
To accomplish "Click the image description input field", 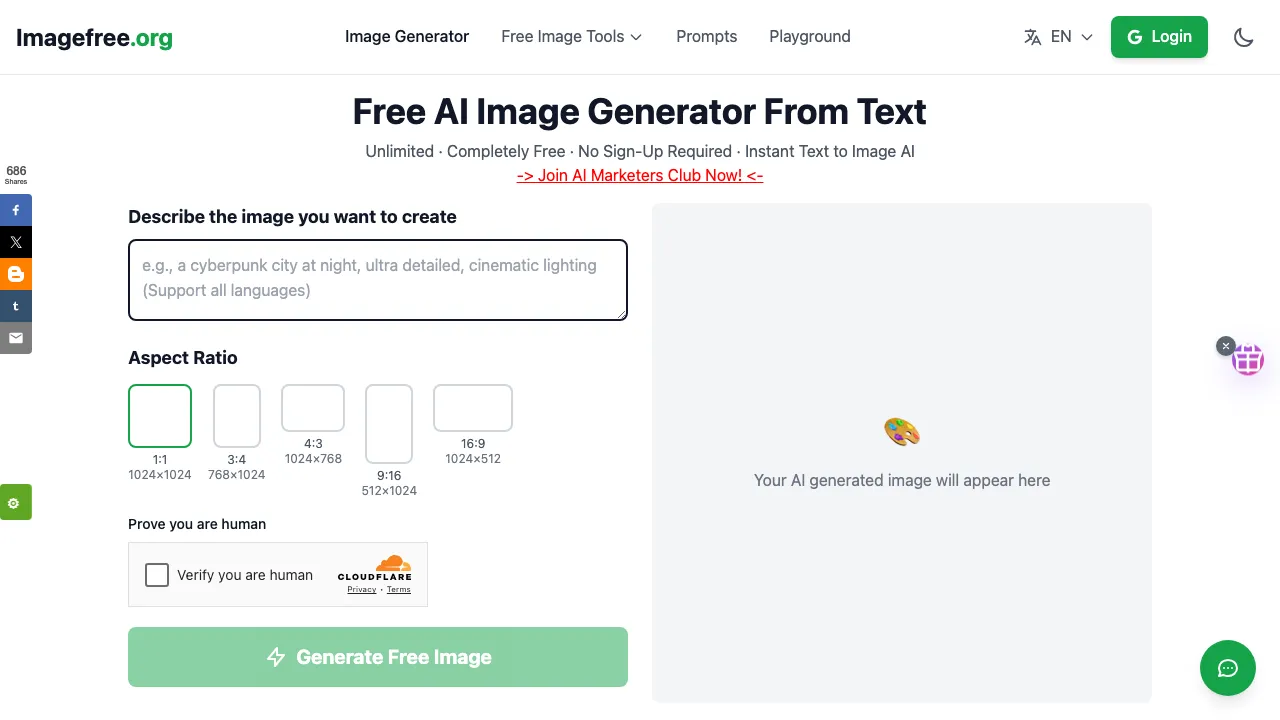I will [378, 279].
